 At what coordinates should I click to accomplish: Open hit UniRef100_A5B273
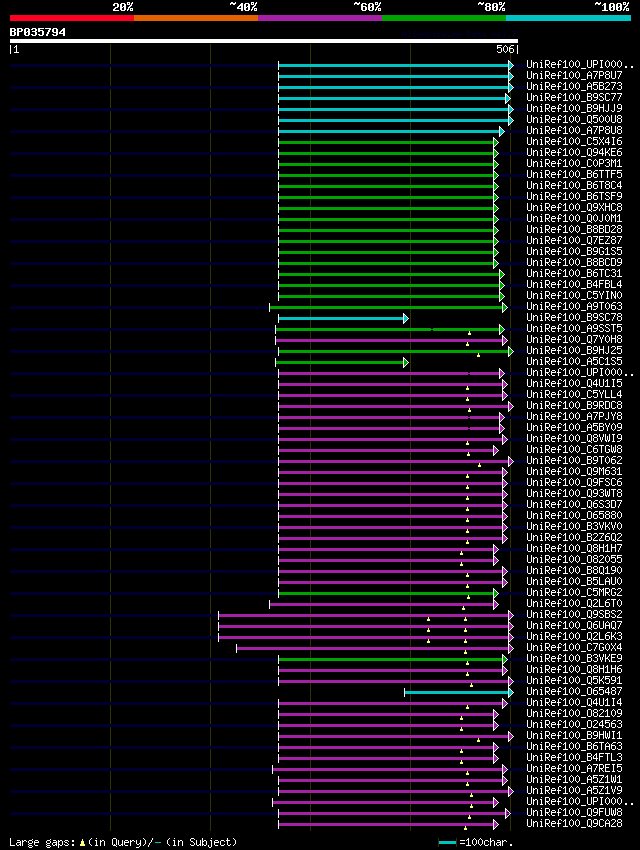(x=574, y=86)
